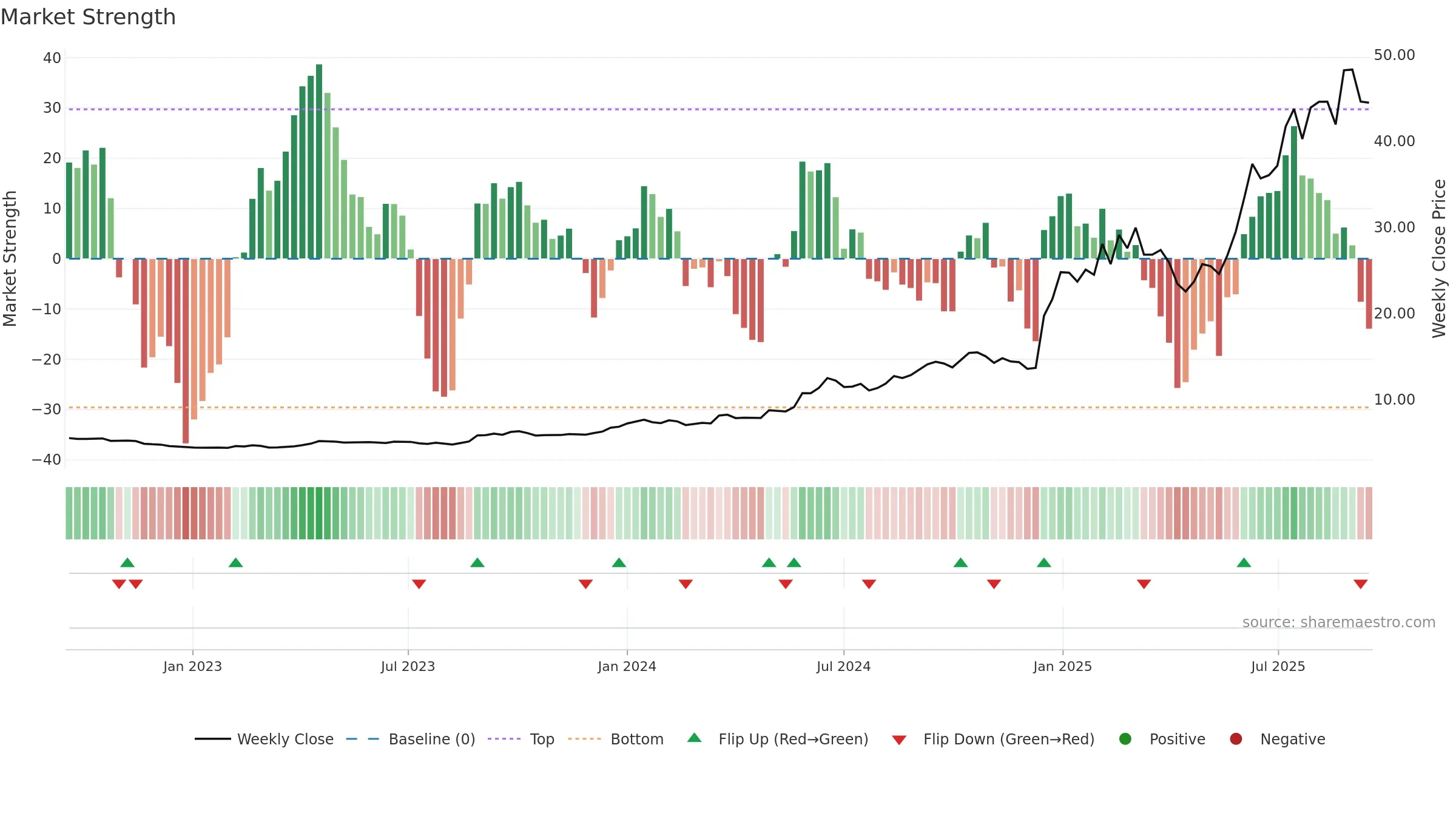The width and height of the screenshot is (1456, 819).
Task: Click the flip-up marker just before Jul 2025
Action: pos(1244,562)
